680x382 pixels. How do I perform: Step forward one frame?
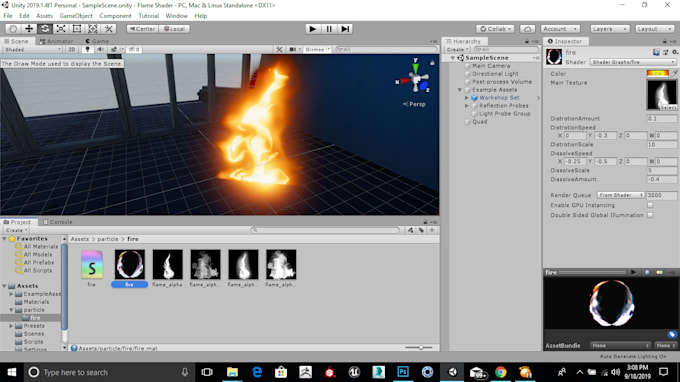point(345,29)
